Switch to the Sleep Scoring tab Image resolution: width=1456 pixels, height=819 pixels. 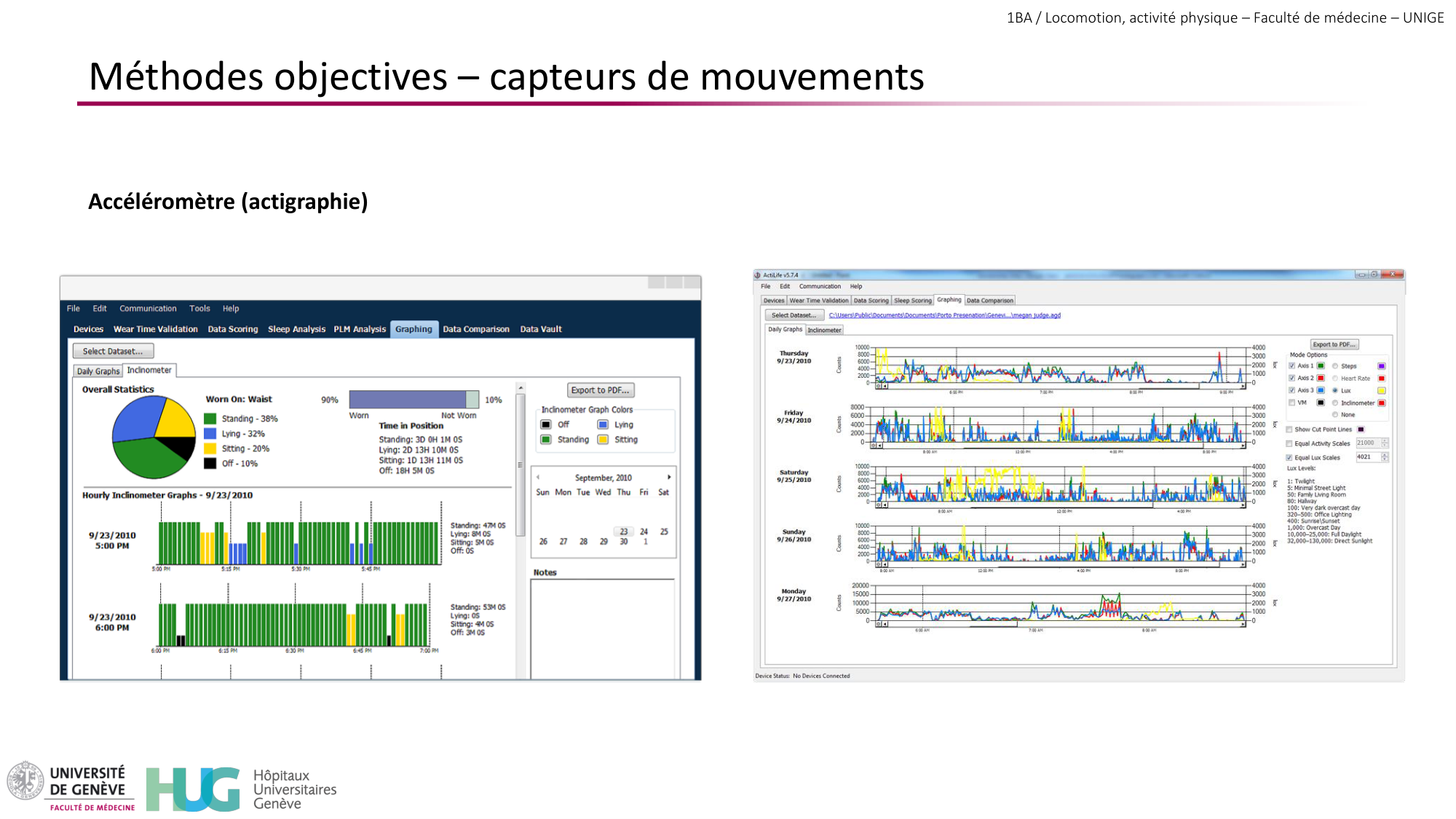pos(912,300)
